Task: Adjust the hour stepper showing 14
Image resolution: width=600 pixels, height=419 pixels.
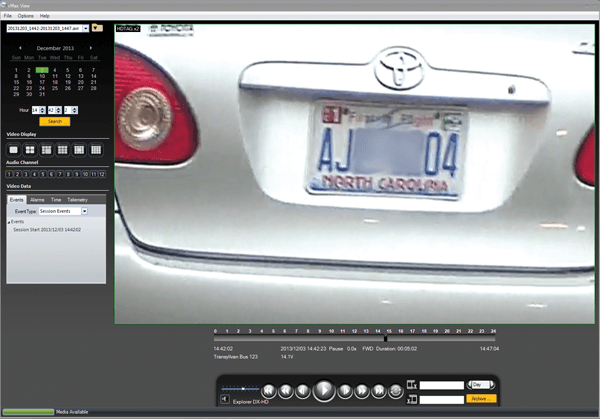Action: pyautogui.click(x=42, y=110)
